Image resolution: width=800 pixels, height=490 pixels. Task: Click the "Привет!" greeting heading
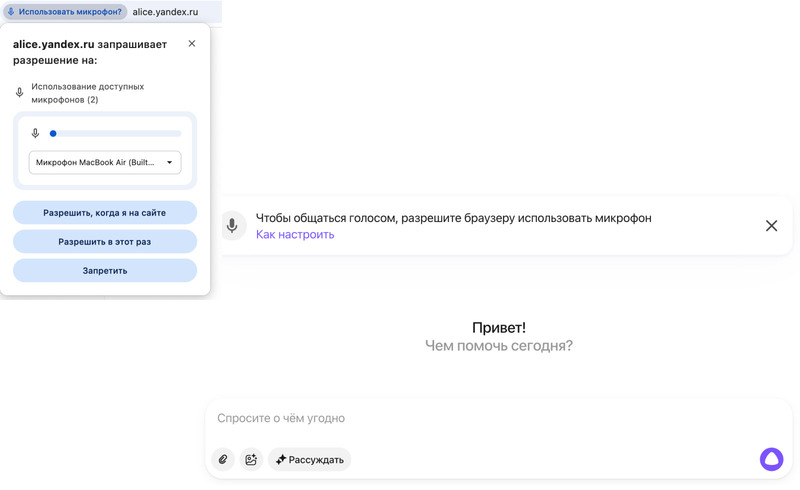click(498, 328)
